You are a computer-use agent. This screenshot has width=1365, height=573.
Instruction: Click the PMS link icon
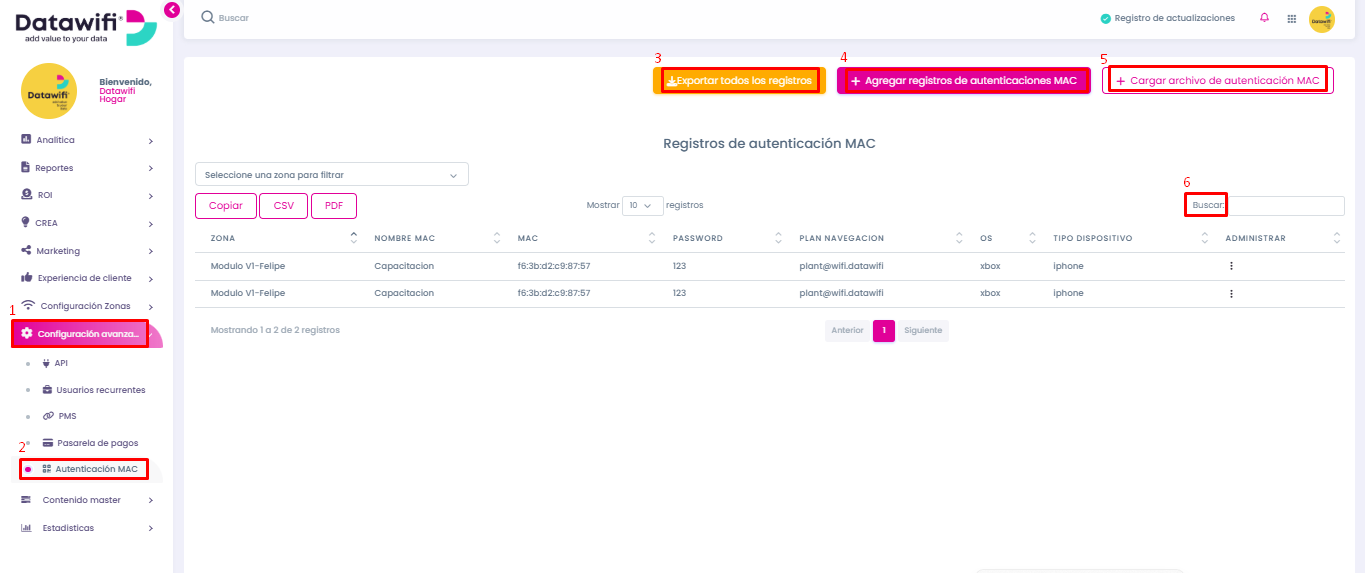coord(48,416)
